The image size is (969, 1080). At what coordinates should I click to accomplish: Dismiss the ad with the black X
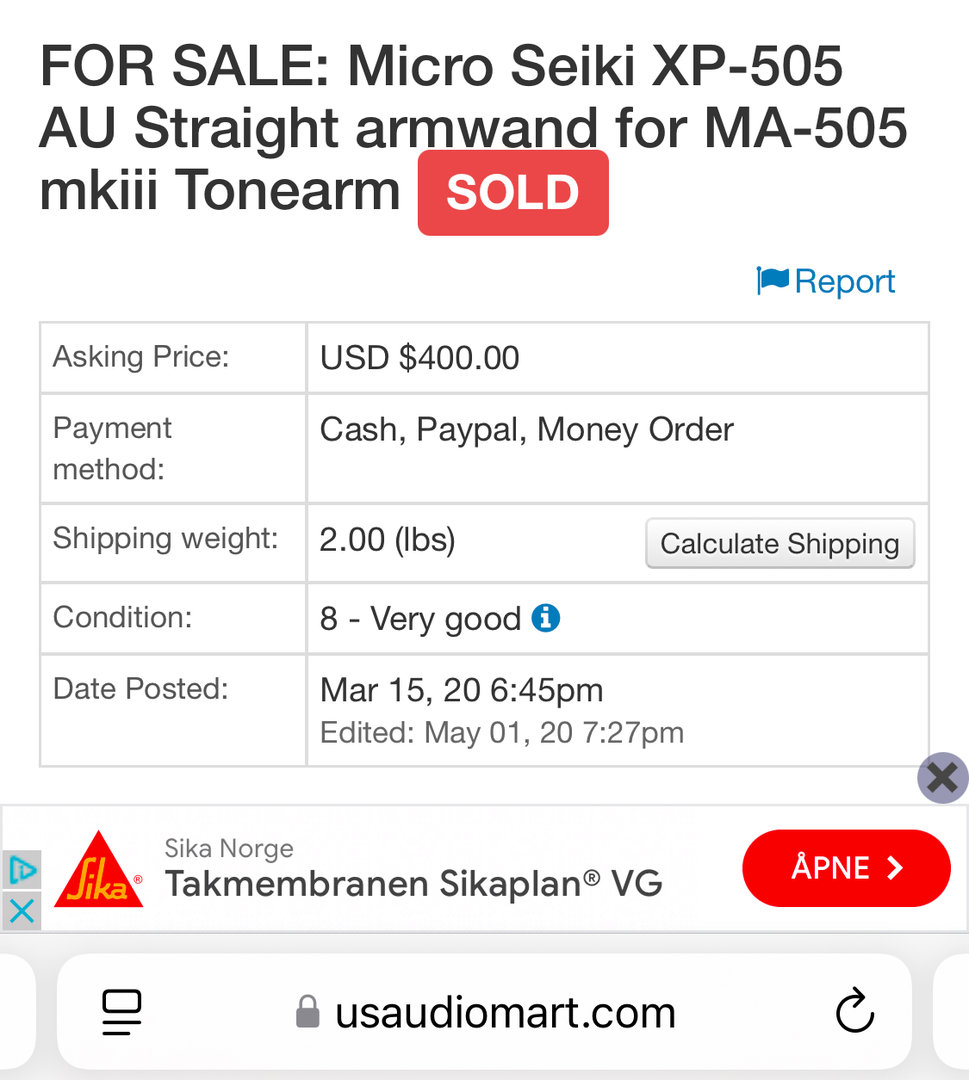(x=943, y=778)
